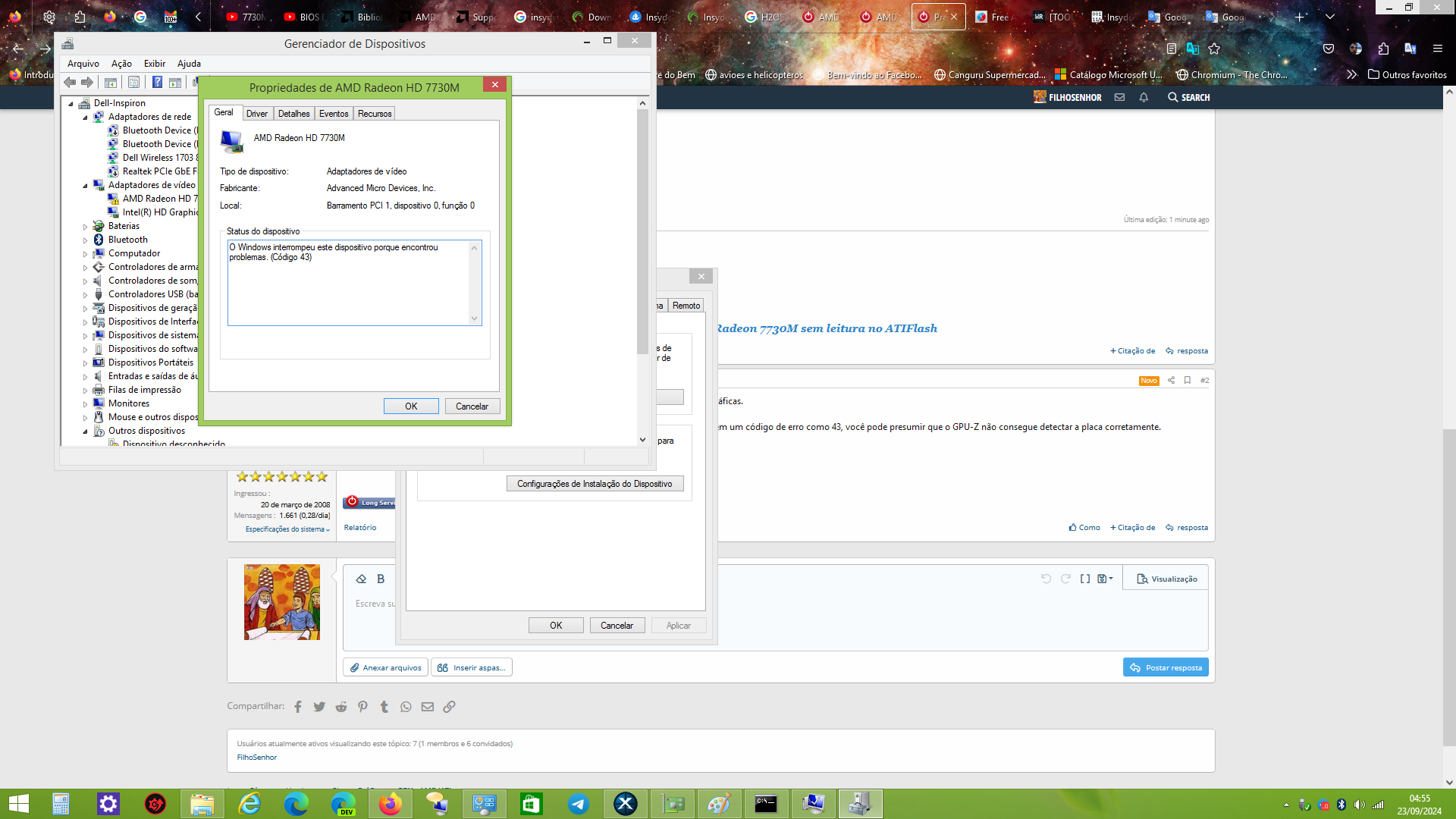The height and width of the screenshot is (819, 1456).
Task: Open the forum SEARCH link
Action: (1189, 97)
